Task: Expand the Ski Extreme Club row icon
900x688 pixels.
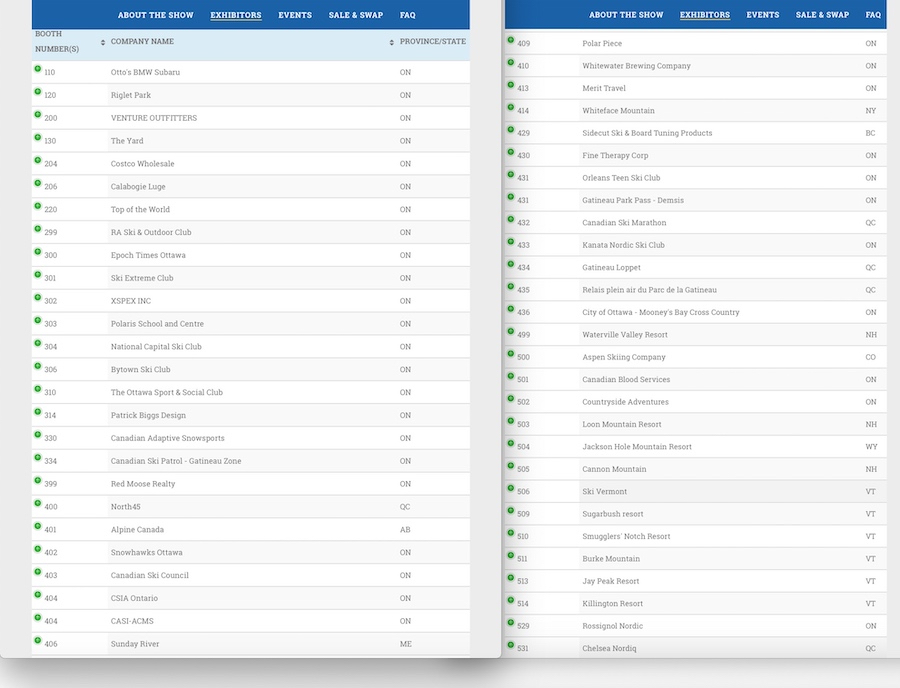Action: click(x=38, y=275)
